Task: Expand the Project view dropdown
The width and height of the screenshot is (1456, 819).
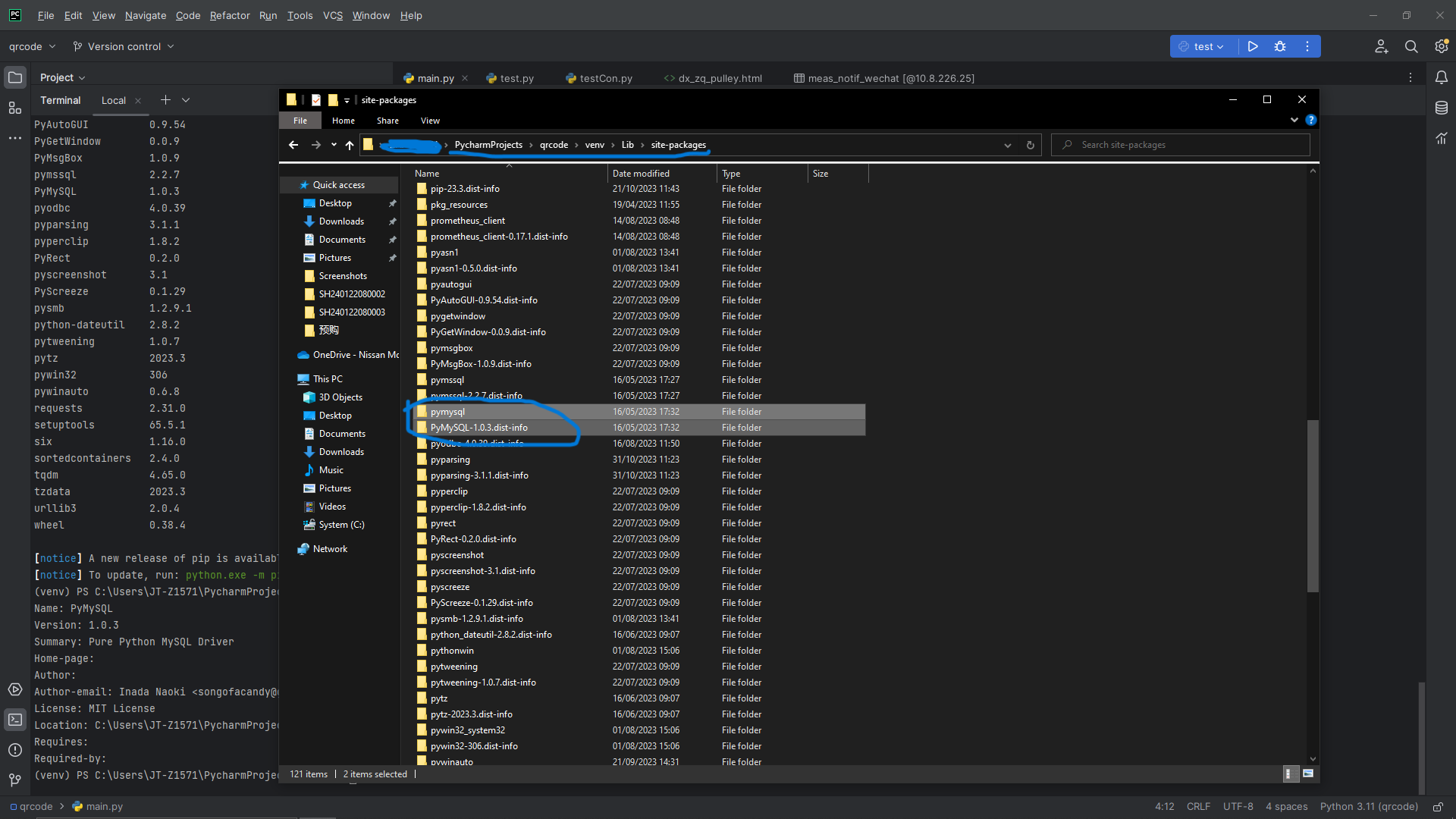Action: [x=62, y=77]
